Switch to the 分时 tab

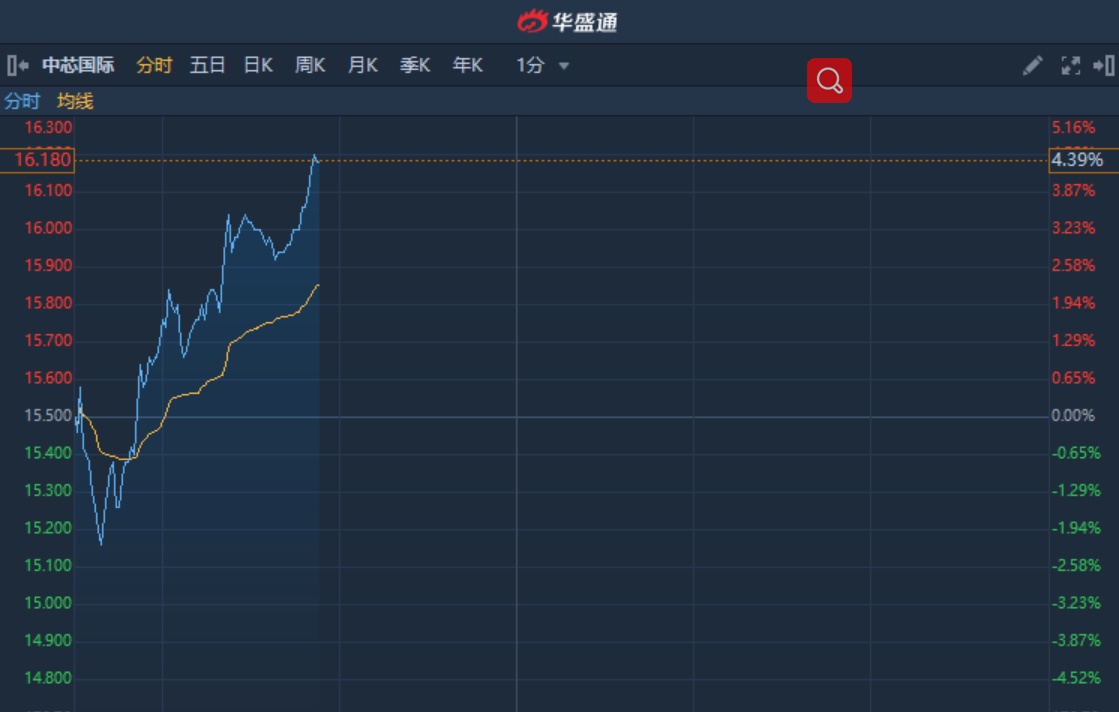(154, 66)
